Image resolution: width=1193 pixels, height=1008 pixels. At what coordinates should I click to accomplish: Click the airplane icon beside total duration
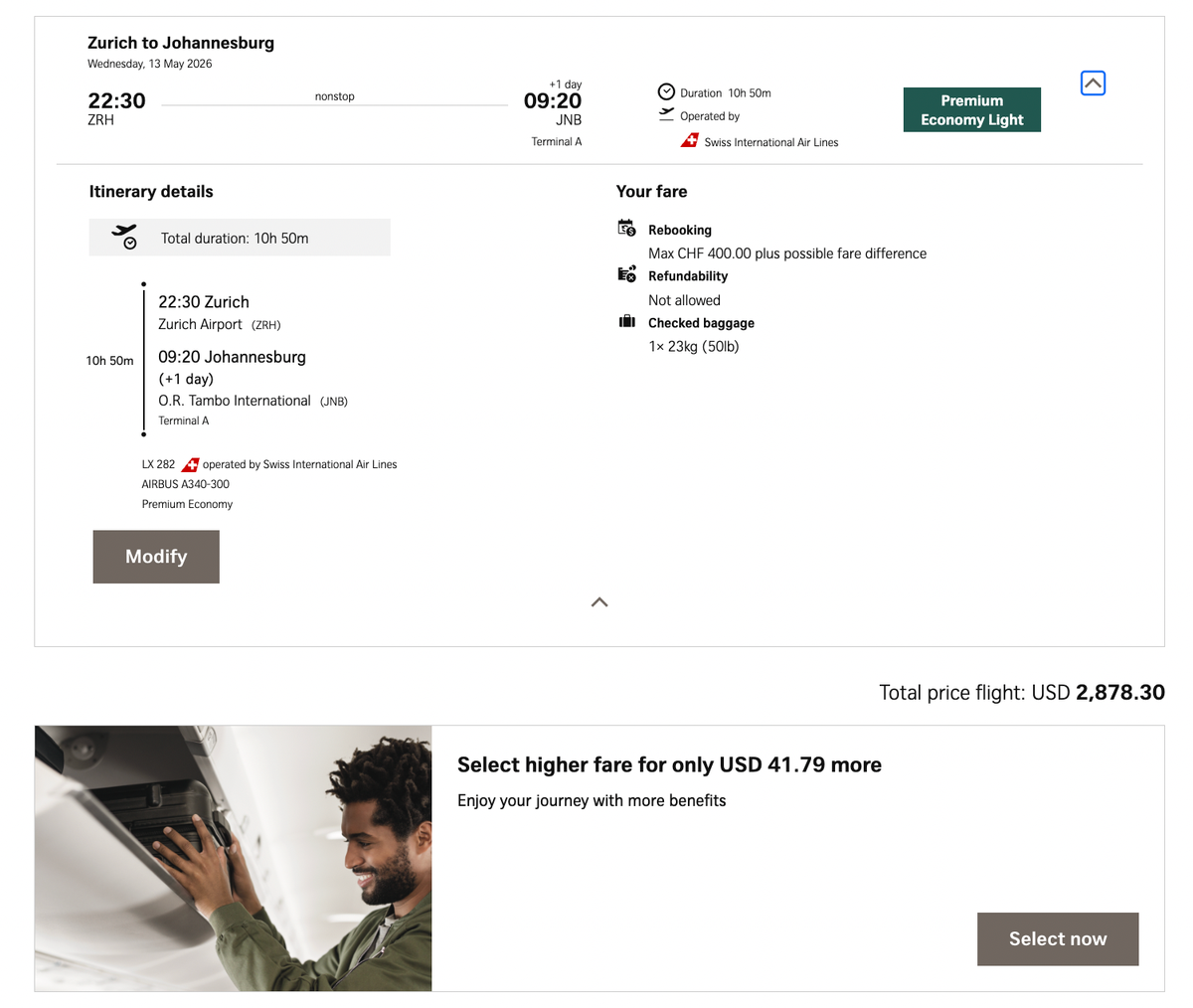(123, 236)
